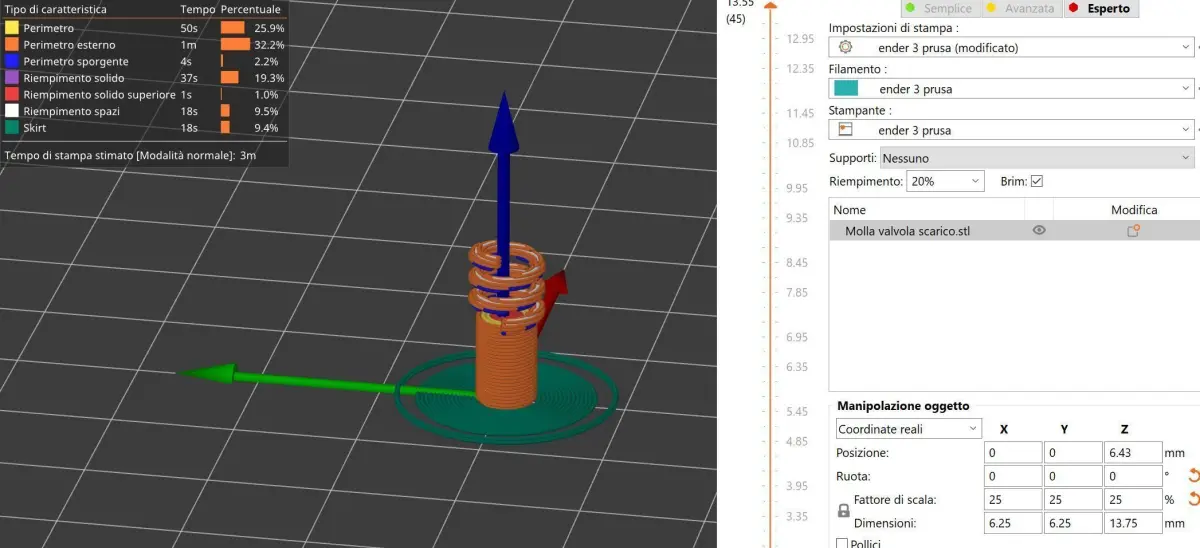The height and width of the screenshot is (548, 1200).
Task: Click the Dimensioni X field showing 6.25
Action: [x=1012, y=522]
